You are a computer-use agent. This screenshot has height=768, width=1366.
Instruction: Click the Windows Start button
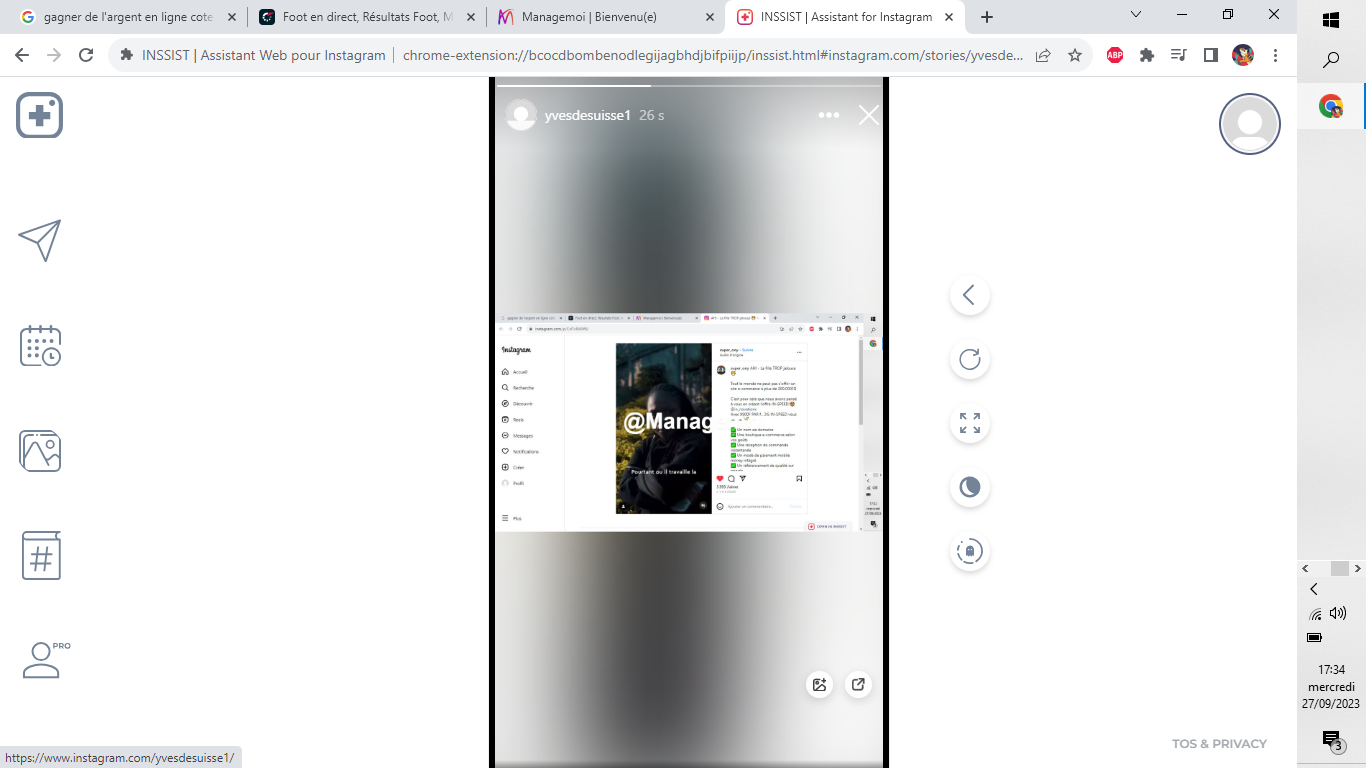1331,20
